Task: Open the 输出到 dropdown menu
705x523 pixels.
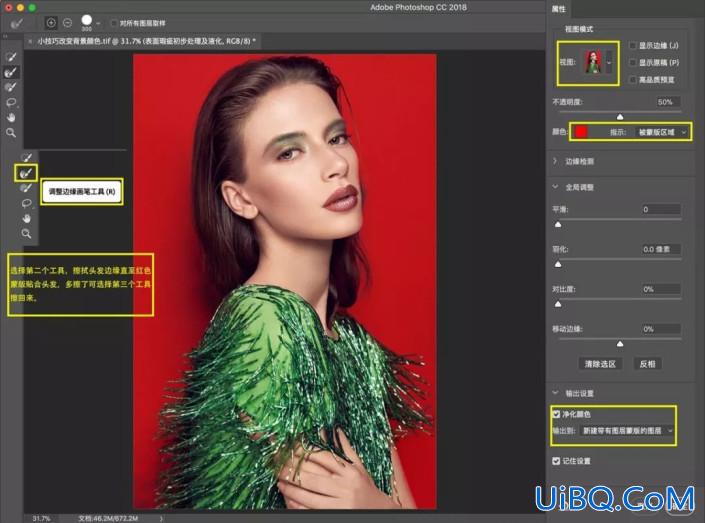Action: (x=627, y=430)
